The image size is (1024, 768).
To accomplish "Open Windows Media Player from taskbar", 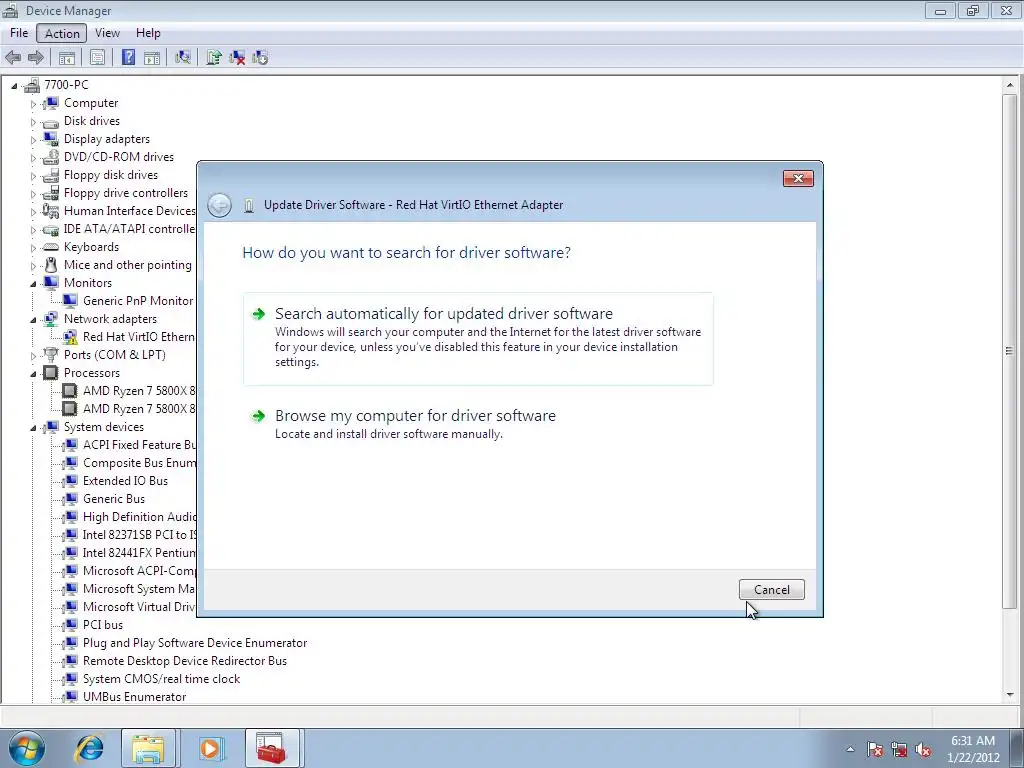I will (210, 748).
